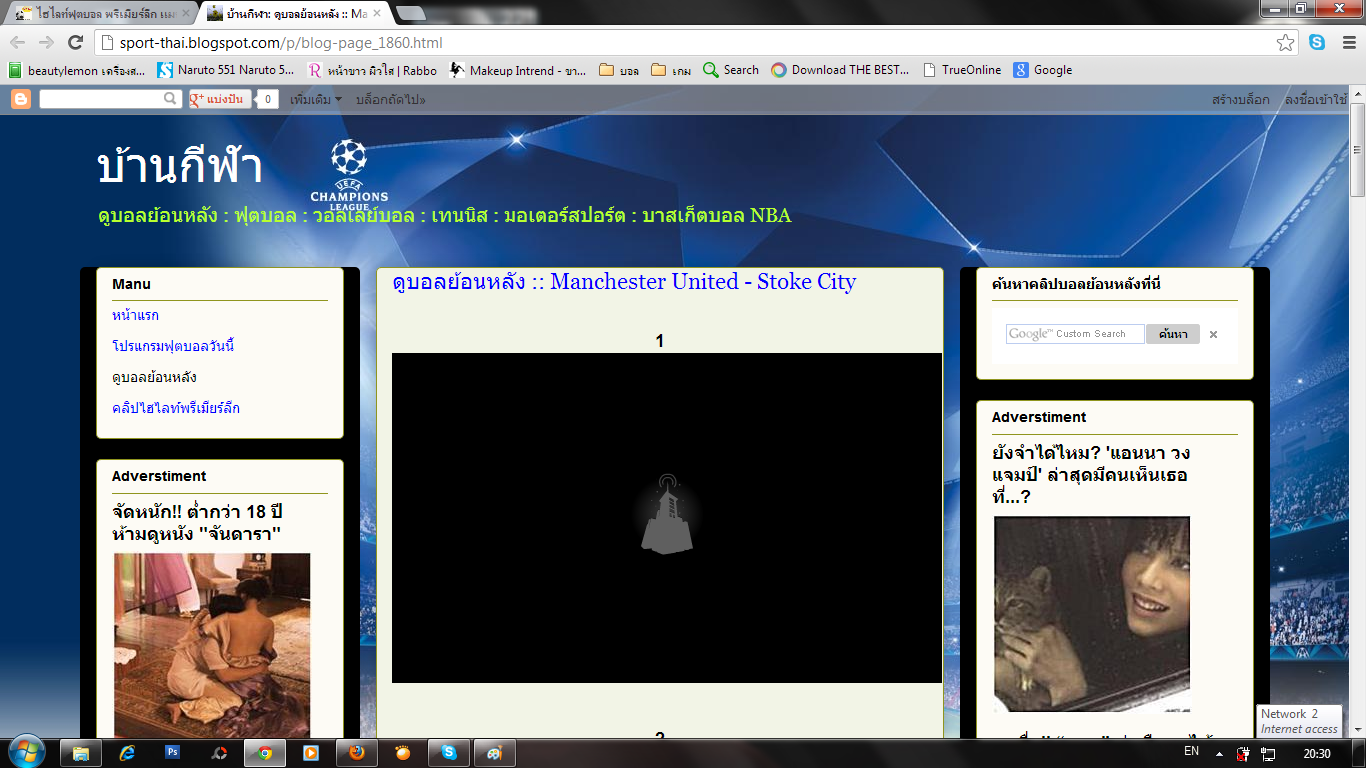Image resolution: width=1366 pixels, height=768 pixels.
Task: Click the browser back arrow
Action: click(x=18, y=42)
